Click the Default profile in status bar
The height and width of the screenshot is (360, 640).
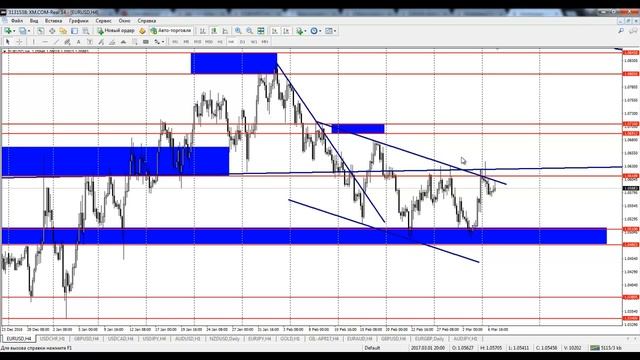point(372,348)
